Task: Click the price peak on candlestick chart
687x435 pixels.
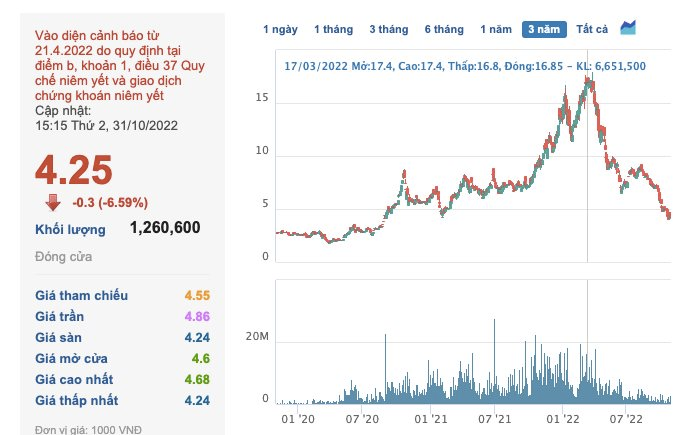Action: point(590,80)
